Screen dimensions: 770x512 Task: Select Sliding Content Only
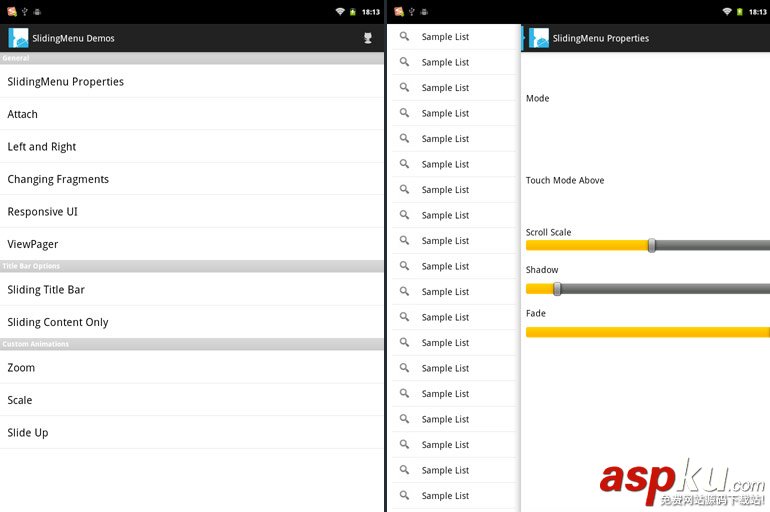(x=58, y=322)
